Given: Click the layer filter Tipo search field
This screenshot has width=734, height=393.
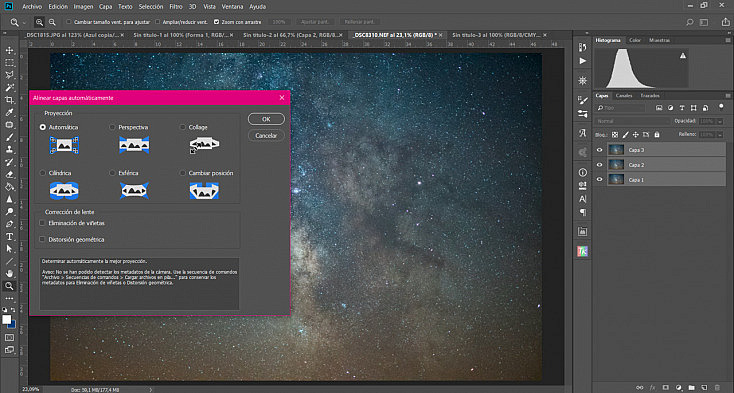Looking at the screenshot, I should 621,108.
